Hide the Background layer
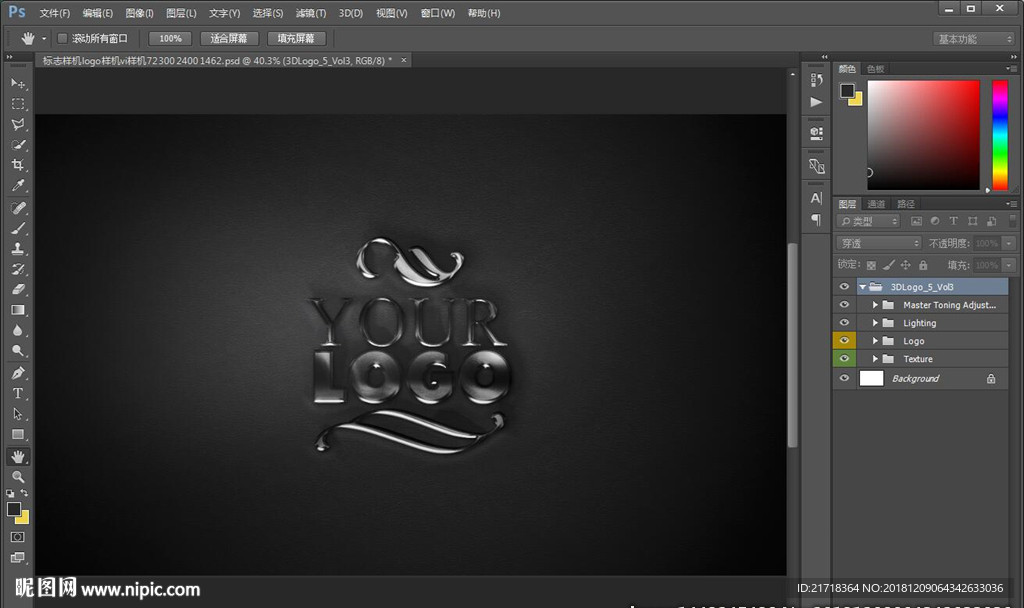 [844, 378]
